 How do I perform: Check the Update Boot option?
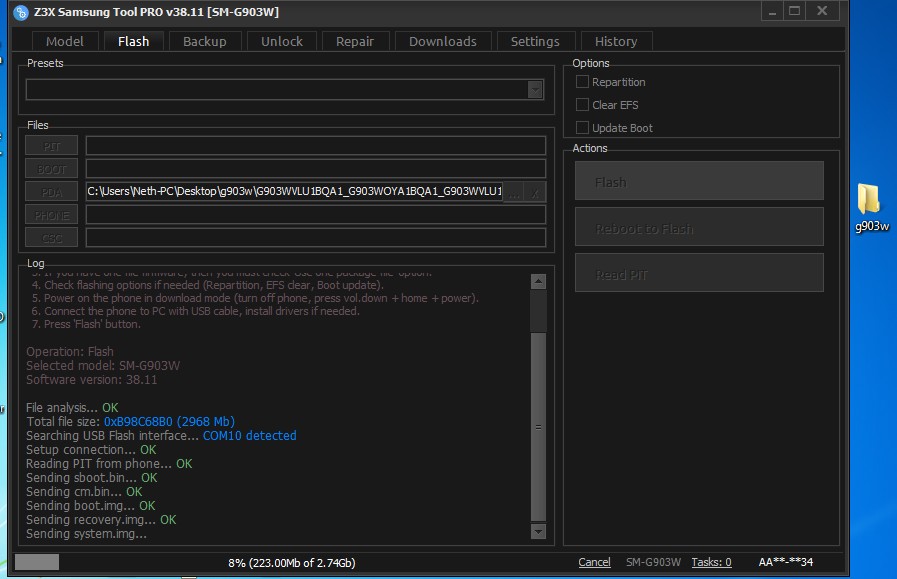[582, 128]
